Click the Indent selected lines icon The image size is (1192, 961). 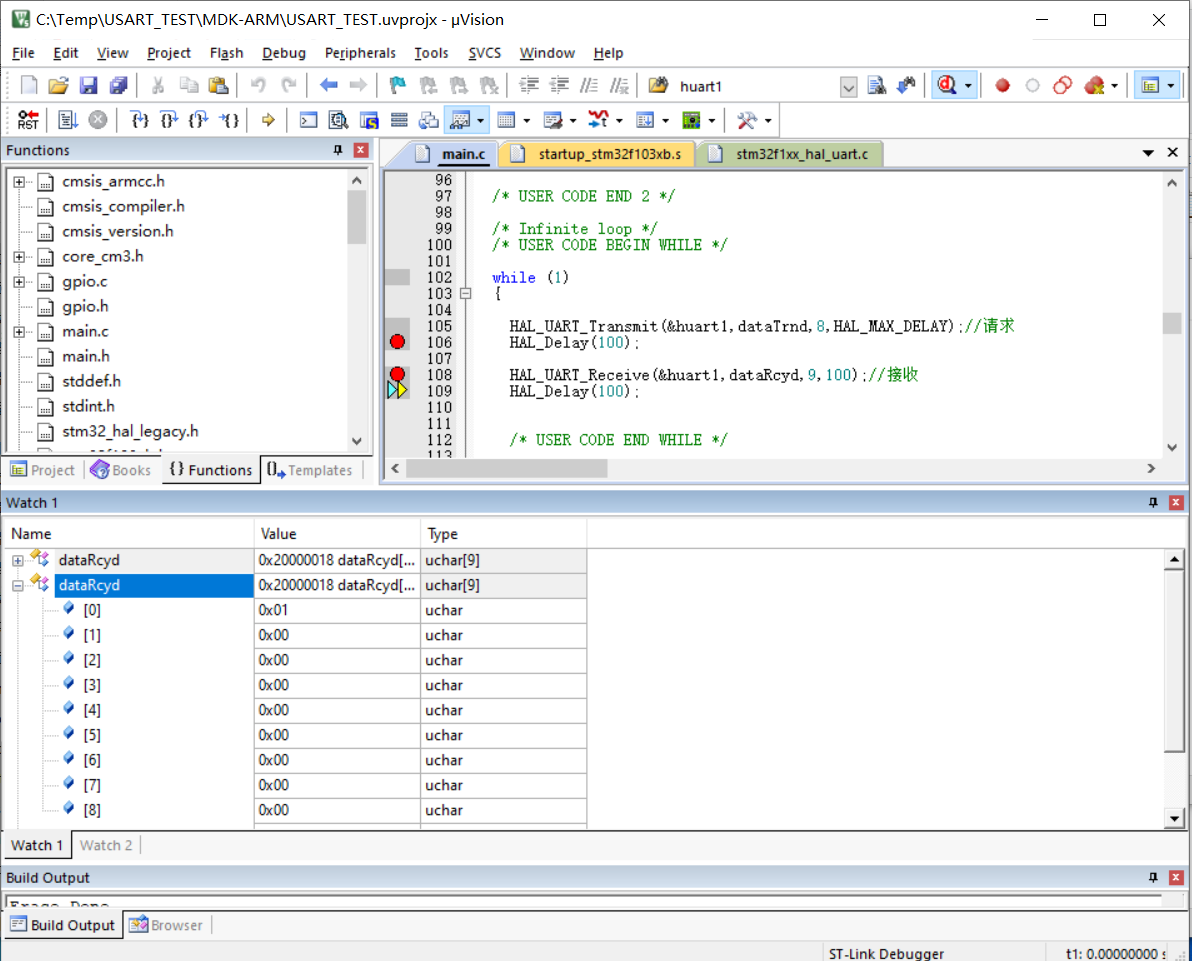528,85
